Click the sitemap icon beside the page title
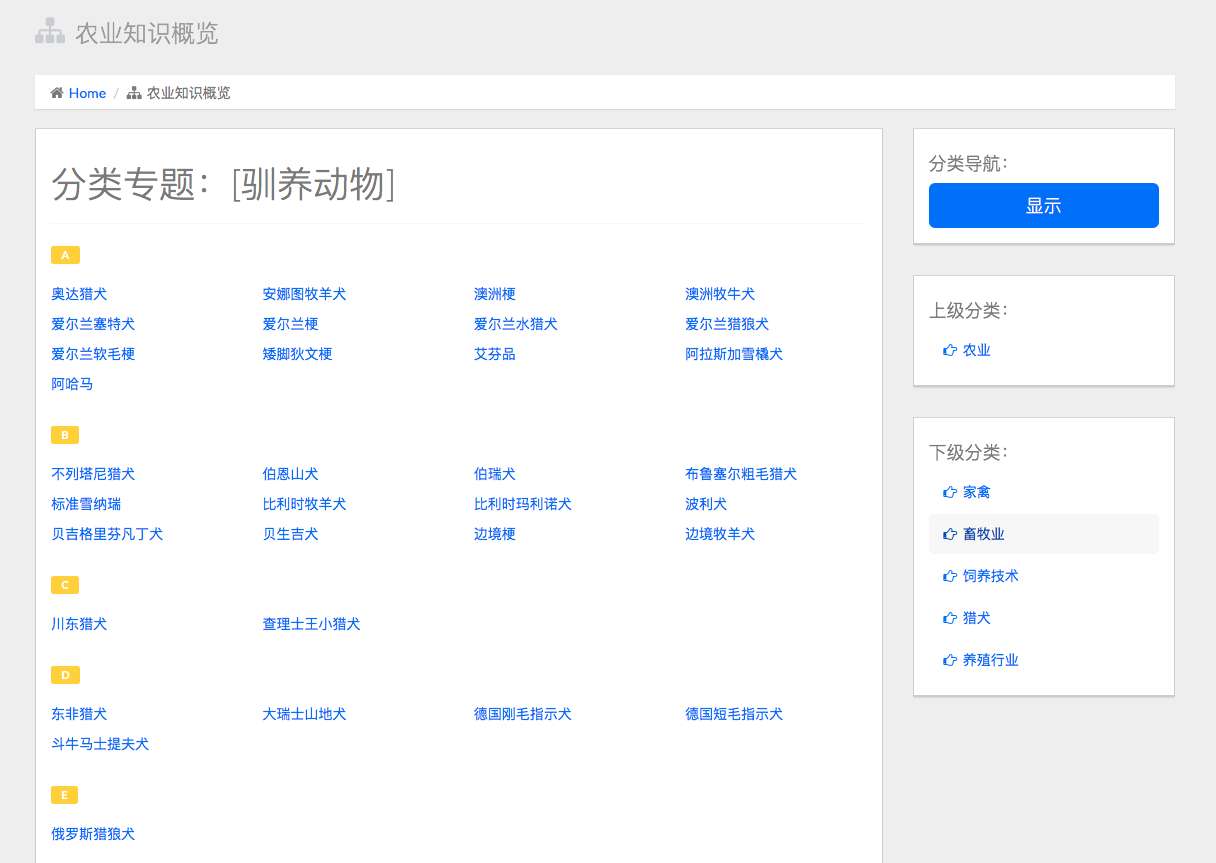1216x863 pixels. (50, 32)
